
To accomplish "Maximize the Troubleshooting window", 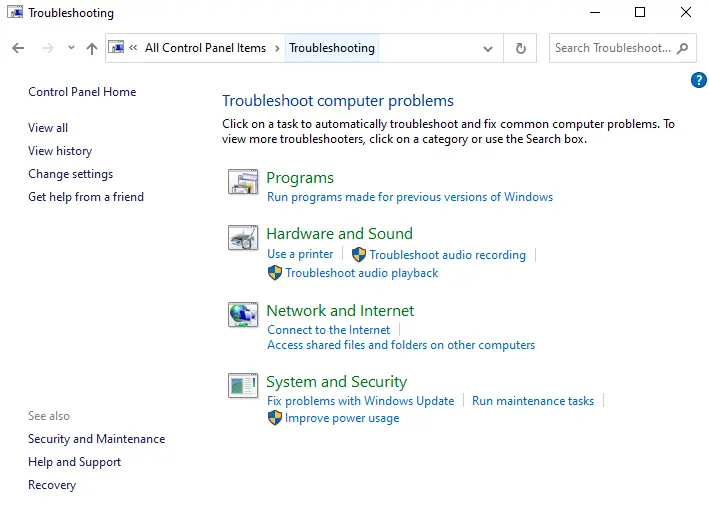I will [x=640, y=13].
